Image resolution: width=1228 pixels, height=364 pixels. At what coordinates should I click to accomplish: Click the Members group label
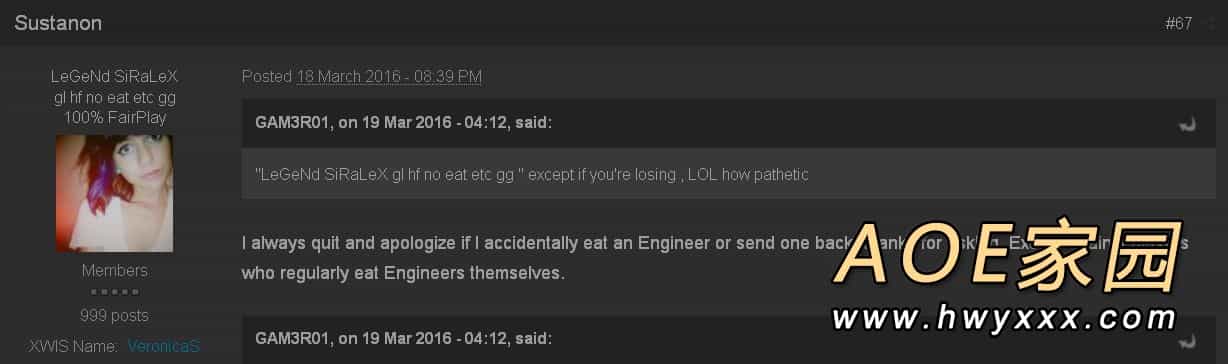114,270
